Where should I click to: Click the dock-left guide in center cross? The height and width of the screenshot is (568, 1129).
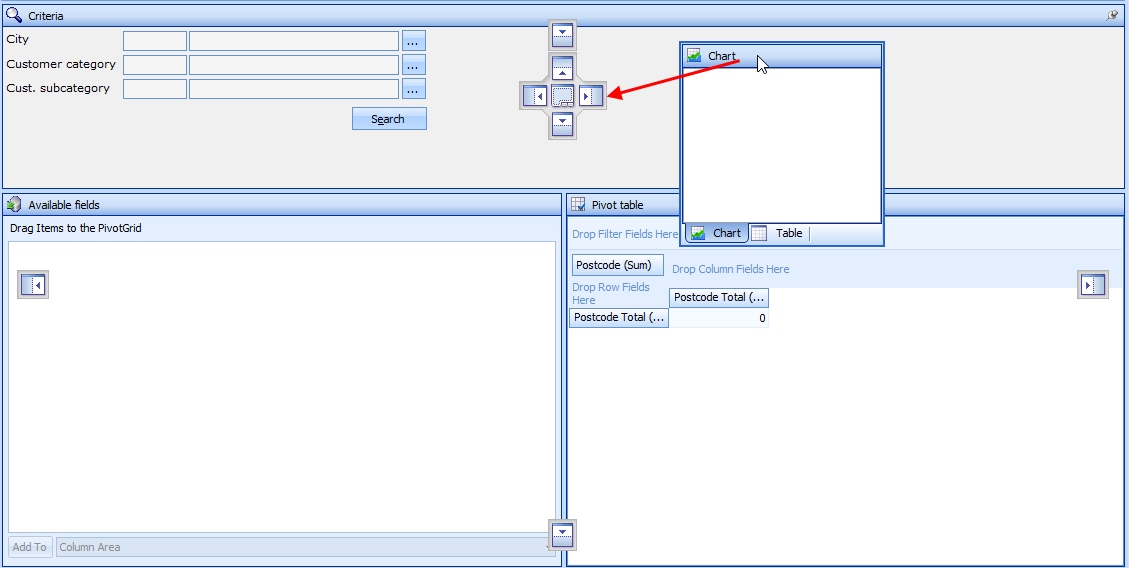(x=535, y=97)
